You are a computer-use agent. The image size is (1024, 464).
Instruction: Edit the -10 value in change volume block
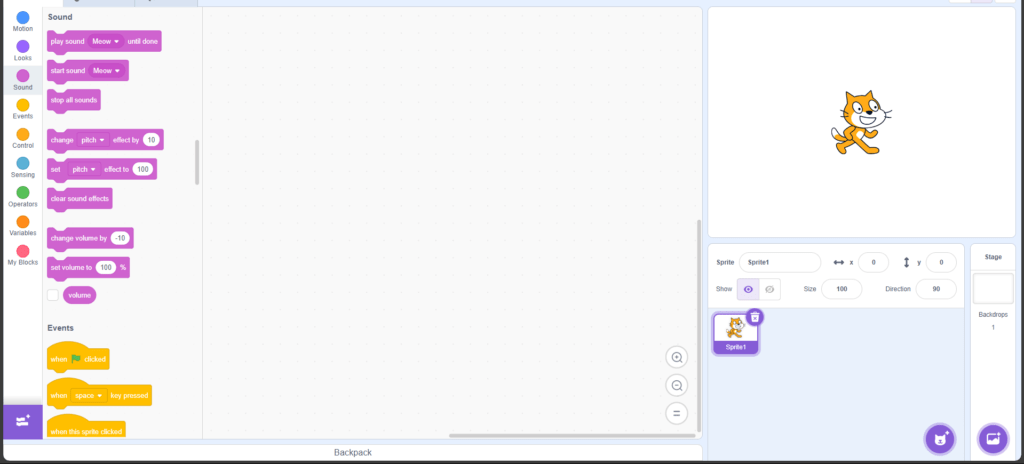(120, 239)
